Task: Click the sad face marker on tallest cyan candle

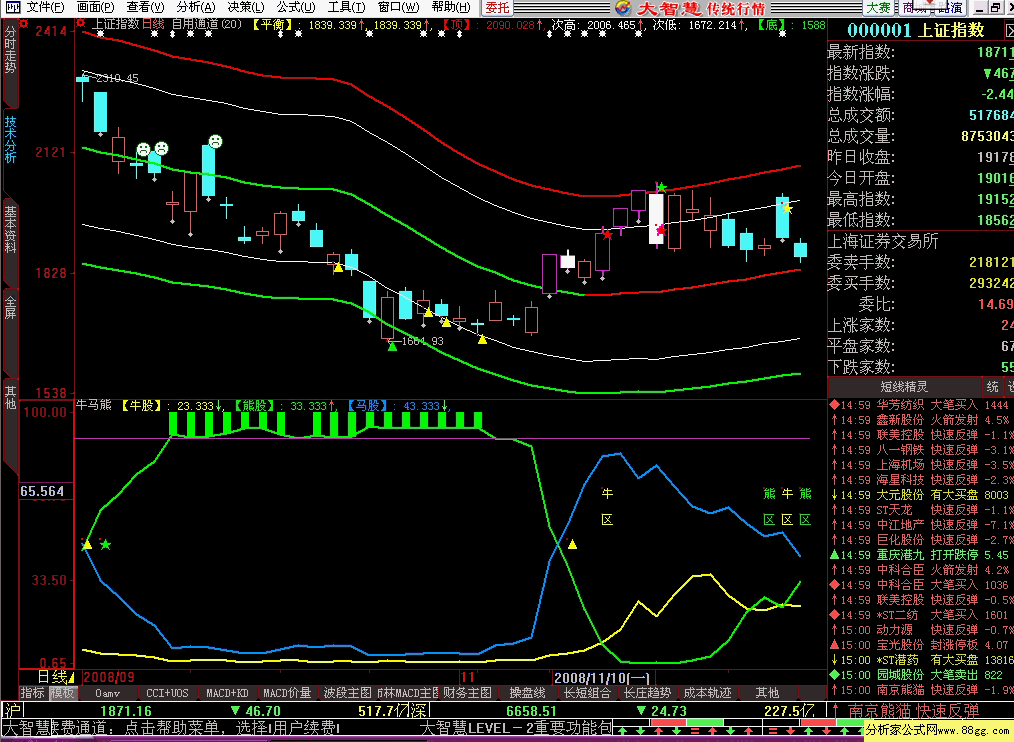Action: pos(215,141)
